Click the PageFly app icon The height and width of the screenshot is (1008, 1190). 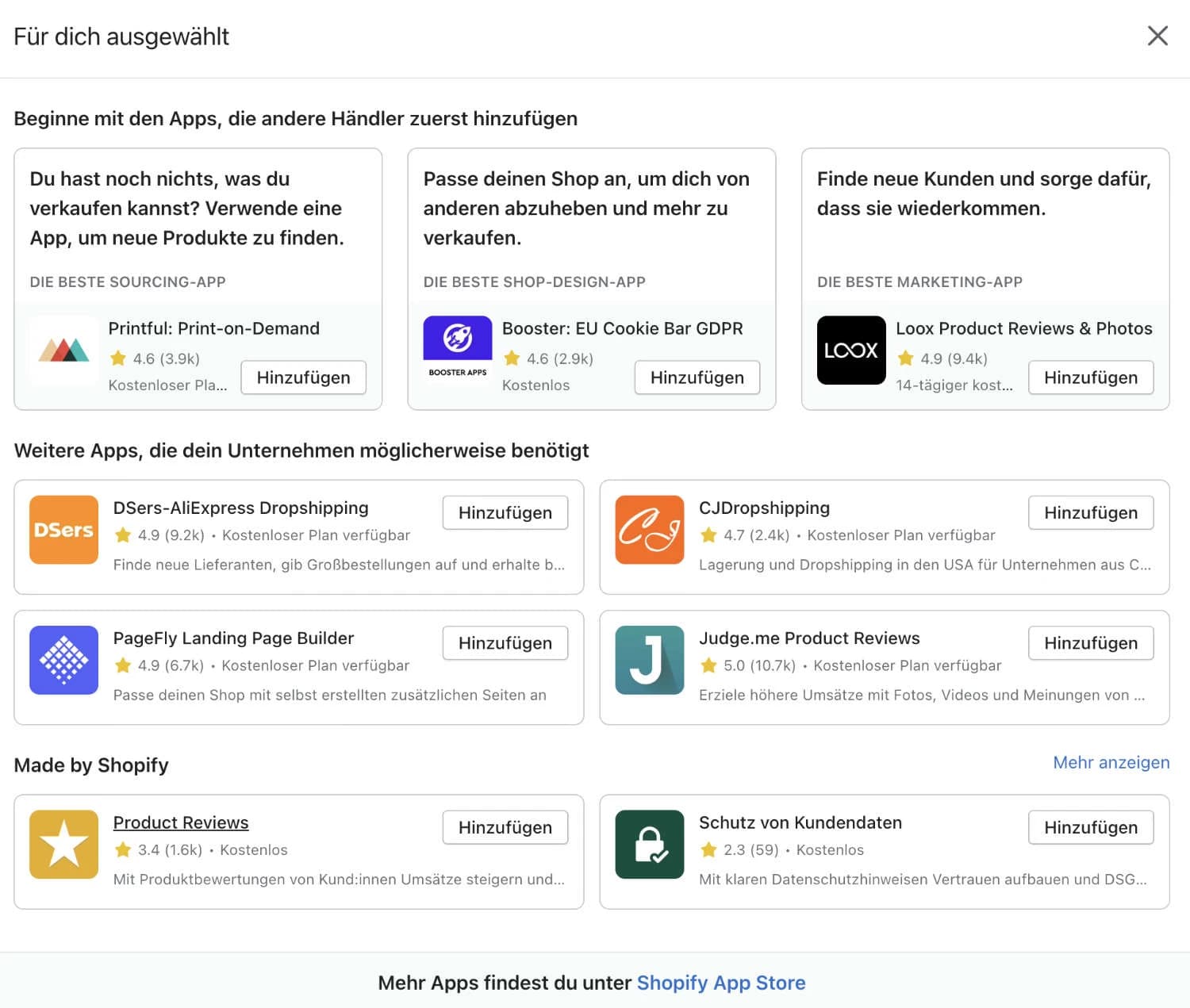click(x=63, y=660)
